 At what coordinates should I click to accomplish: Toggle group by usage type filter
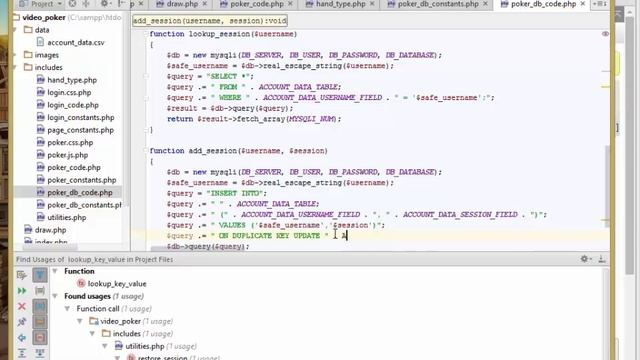[x=40, y=275]
